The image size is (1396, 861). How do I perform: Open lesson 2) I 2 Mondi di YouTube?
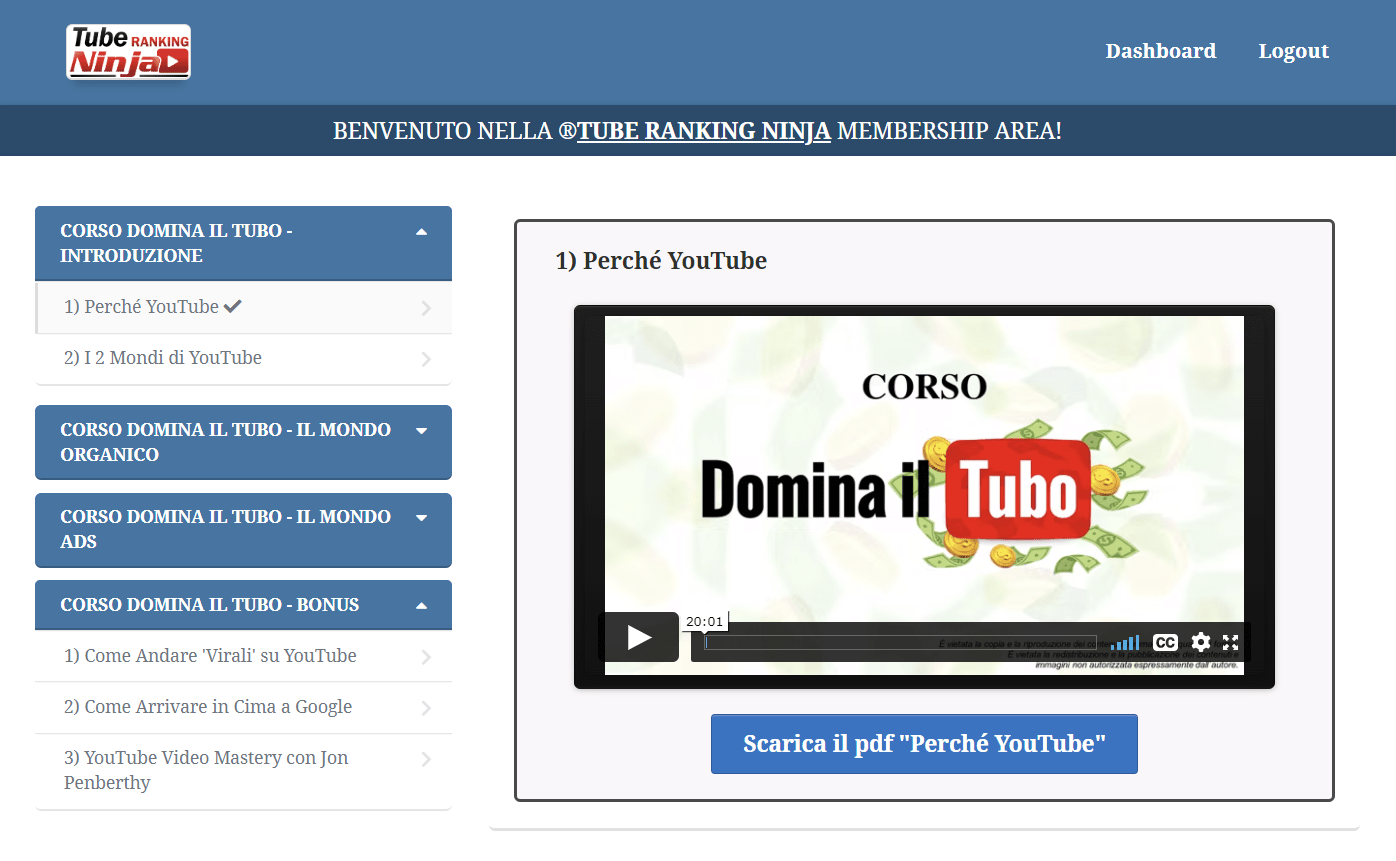[243, 359]
